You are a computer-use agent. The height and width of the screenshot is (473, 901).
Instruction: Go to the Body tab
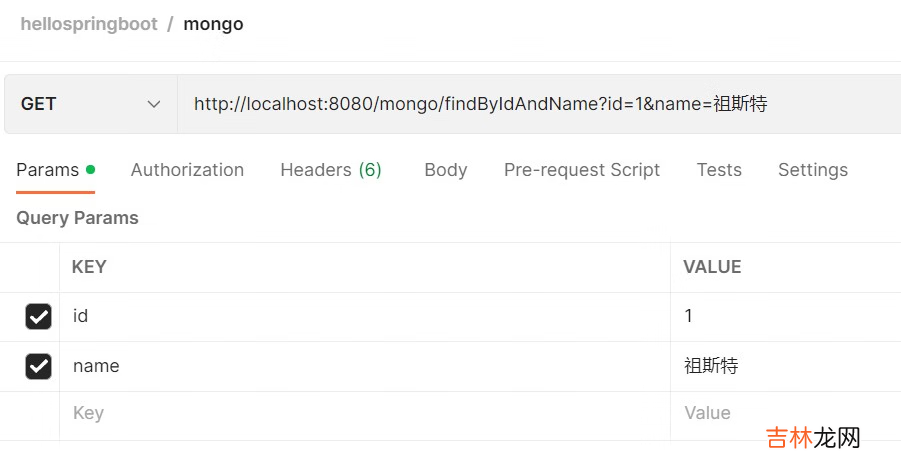coord(445,170)
